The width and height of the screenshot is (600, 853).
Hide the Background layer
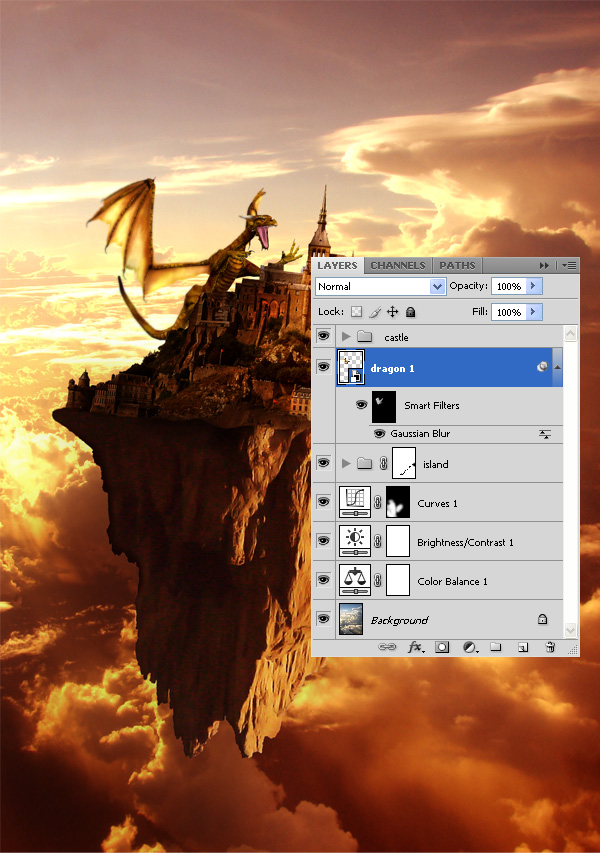point(324,619)
